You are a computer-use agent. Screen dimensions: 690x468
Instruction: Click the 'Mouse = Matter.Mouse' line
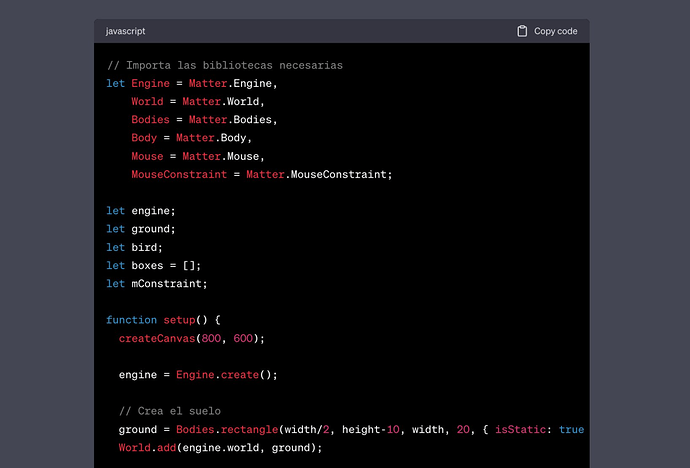point(197,156)
